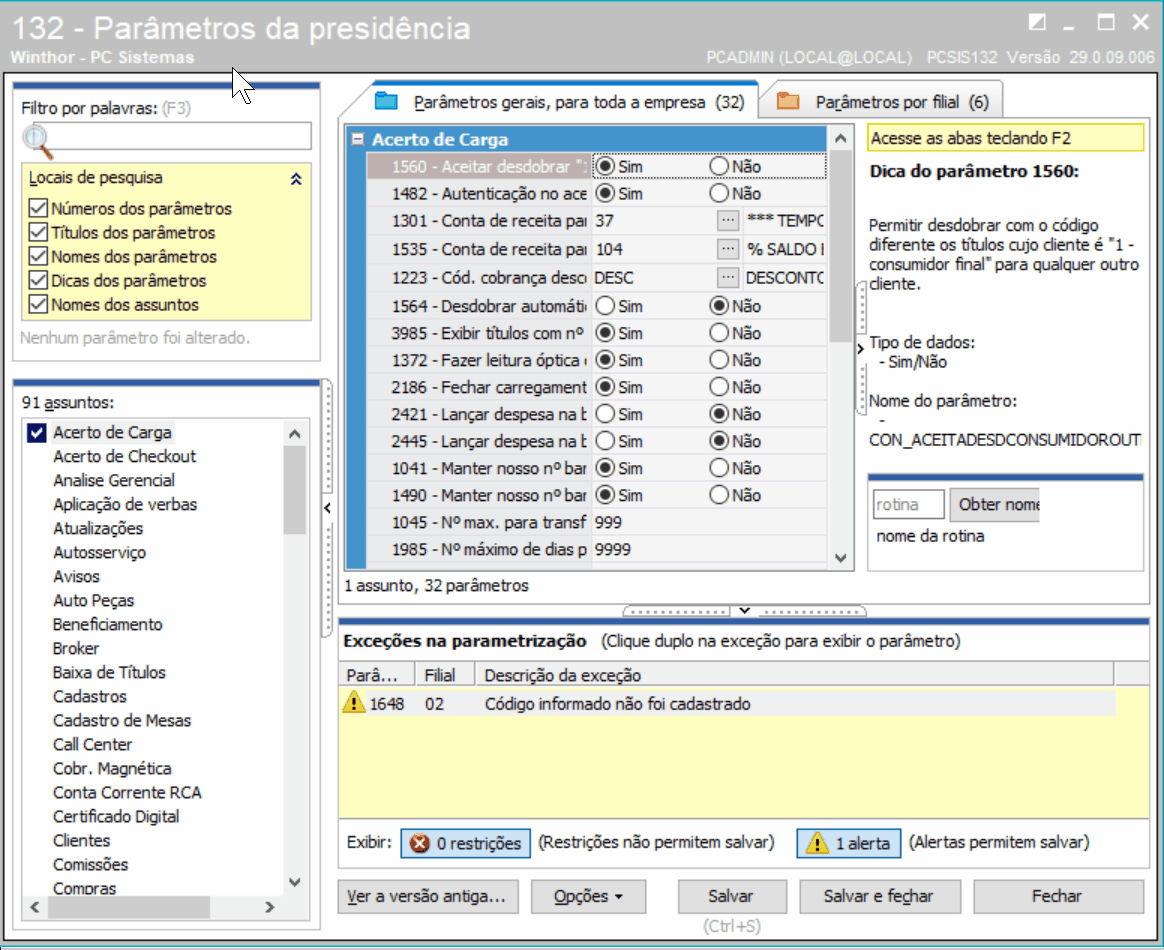Viewport: 1164px width, 950px height.
Task: Open lookup ellipsis for parameter 1223
Action: [728, 278]
